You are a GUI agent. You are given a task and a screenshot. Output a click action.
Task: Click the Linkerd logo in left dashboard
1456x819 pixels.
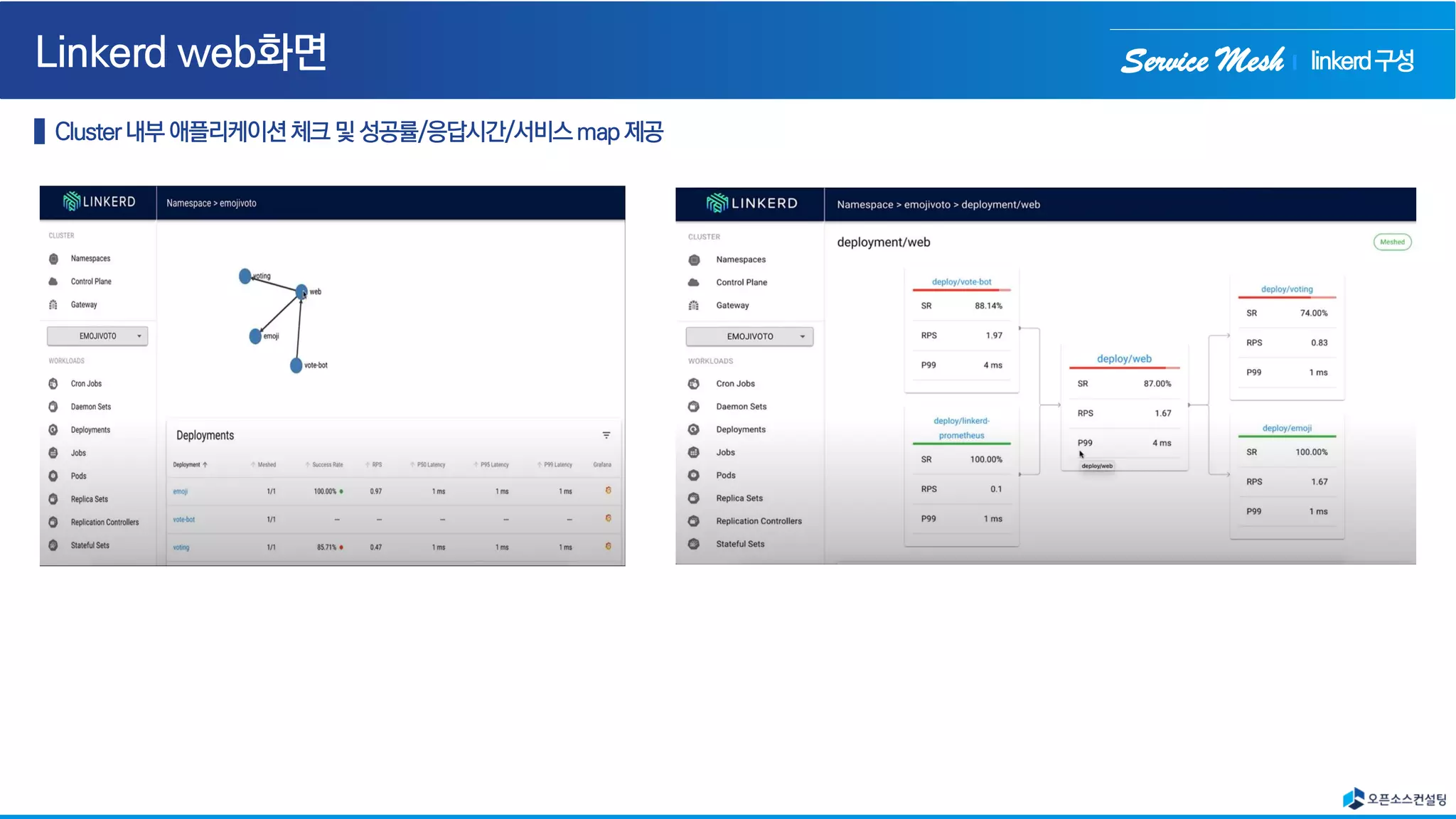click(x=99, y=202)
